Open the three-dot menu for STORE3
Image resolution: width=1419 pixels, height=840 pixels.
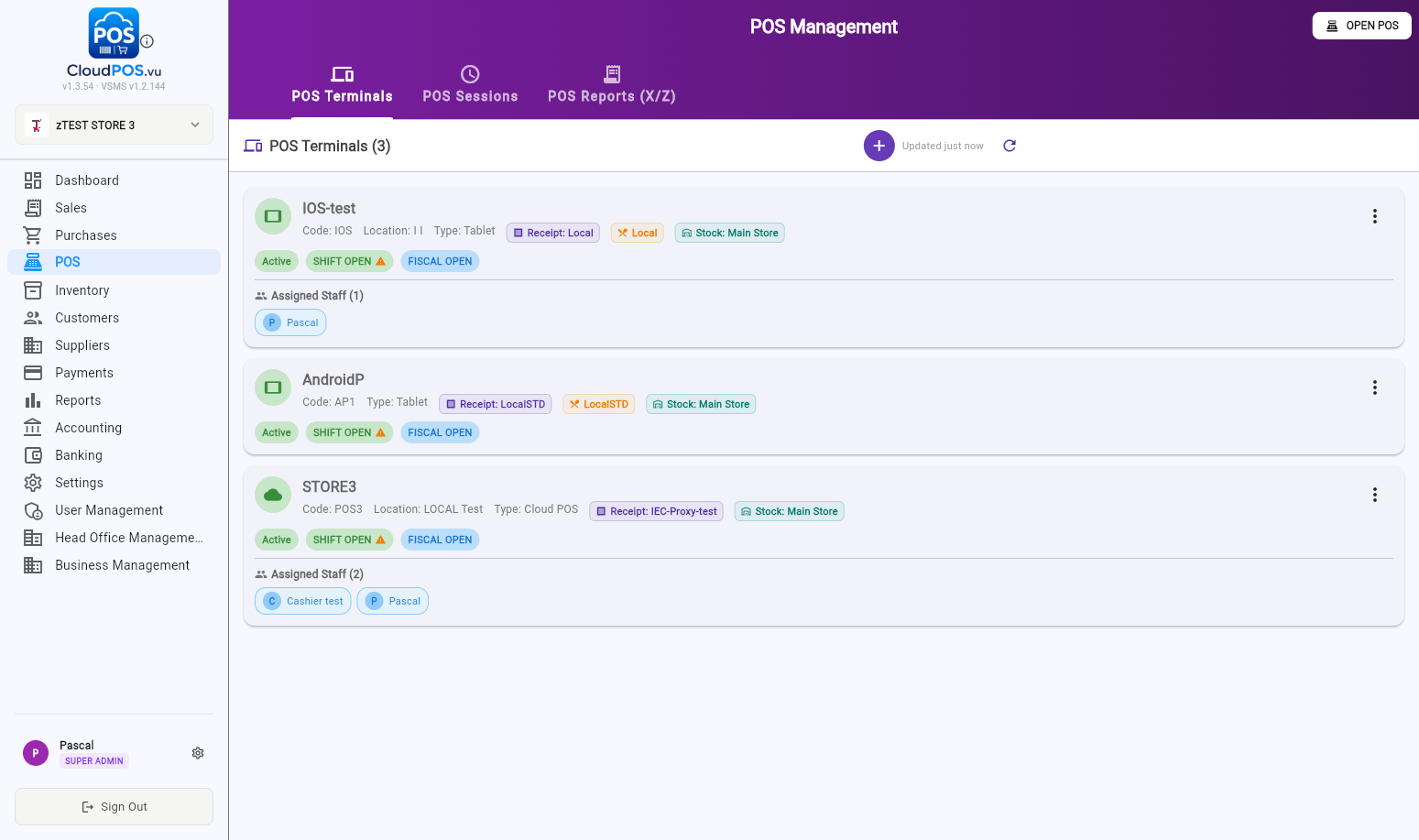1374,495
